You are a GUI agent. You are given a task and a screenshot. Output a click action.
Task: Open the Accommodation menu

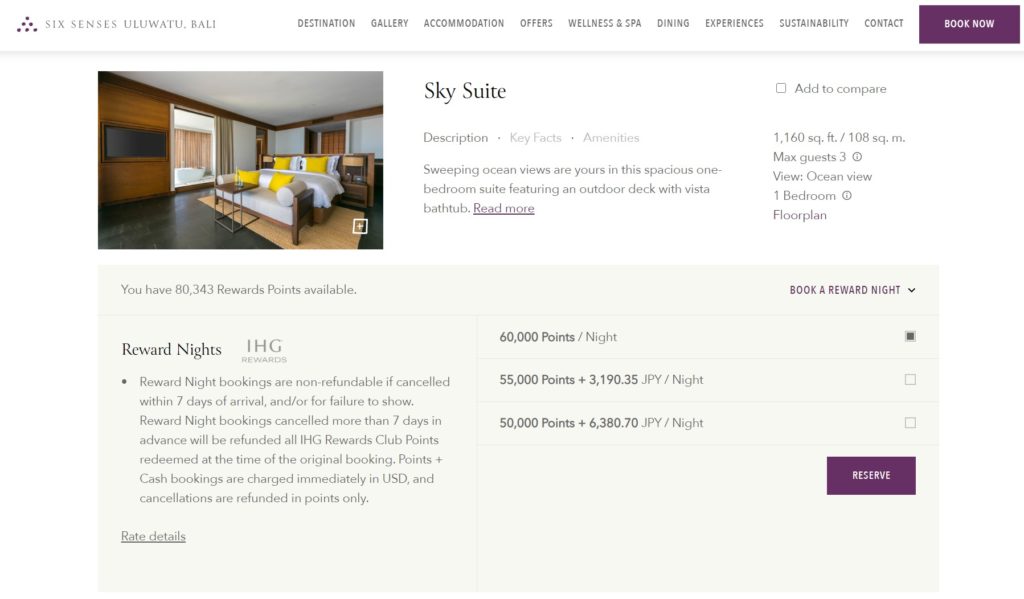tap(464, 23)
